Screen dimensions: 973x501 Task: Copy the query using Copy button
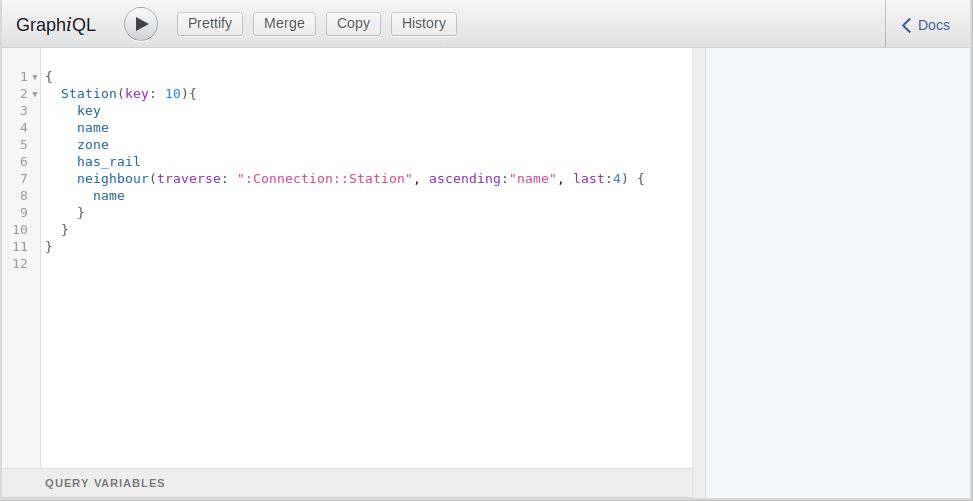click(x=353, y=23)
